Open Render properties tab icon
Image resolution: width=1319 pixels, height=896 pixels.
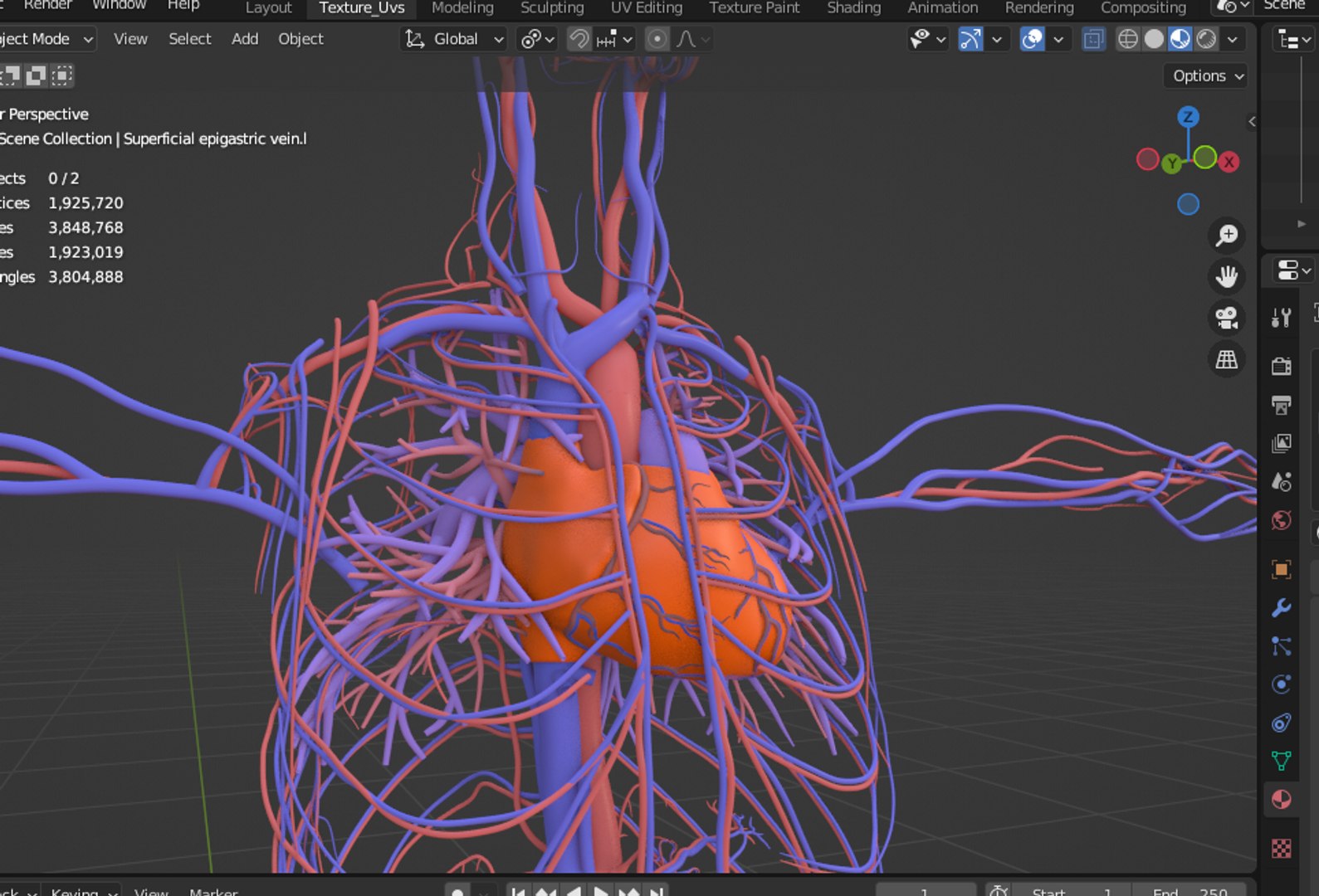1281,365
